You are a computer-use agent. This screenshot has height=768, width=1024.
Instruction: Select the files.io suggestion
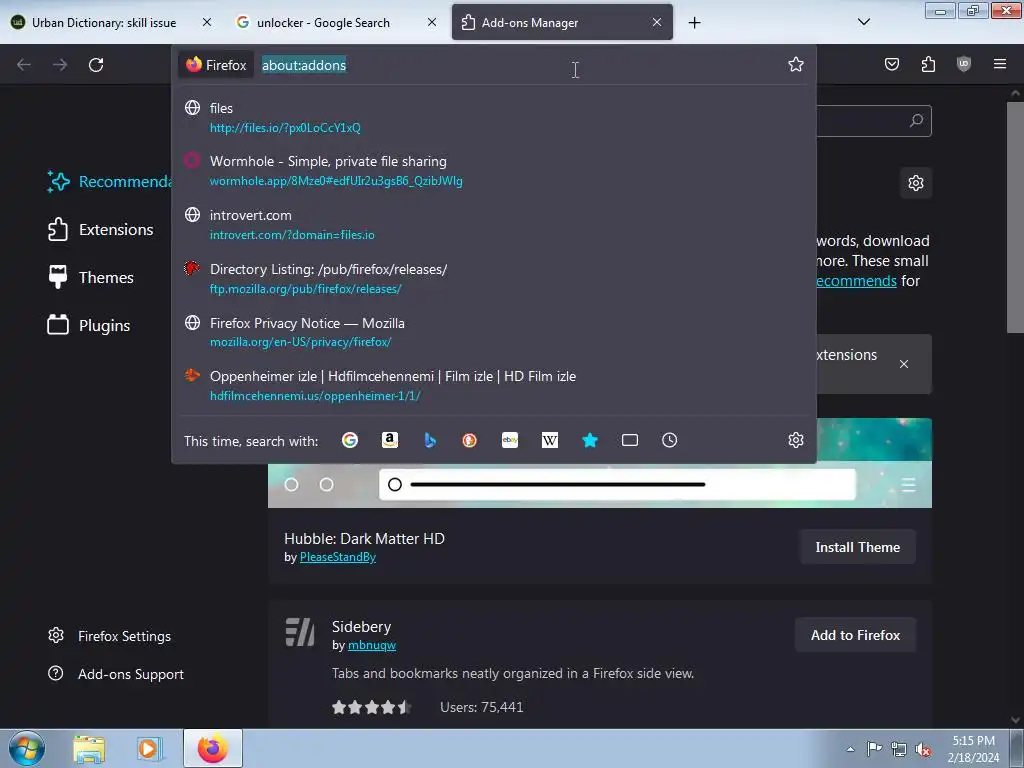pyautogui.click(x=494, y=118)
